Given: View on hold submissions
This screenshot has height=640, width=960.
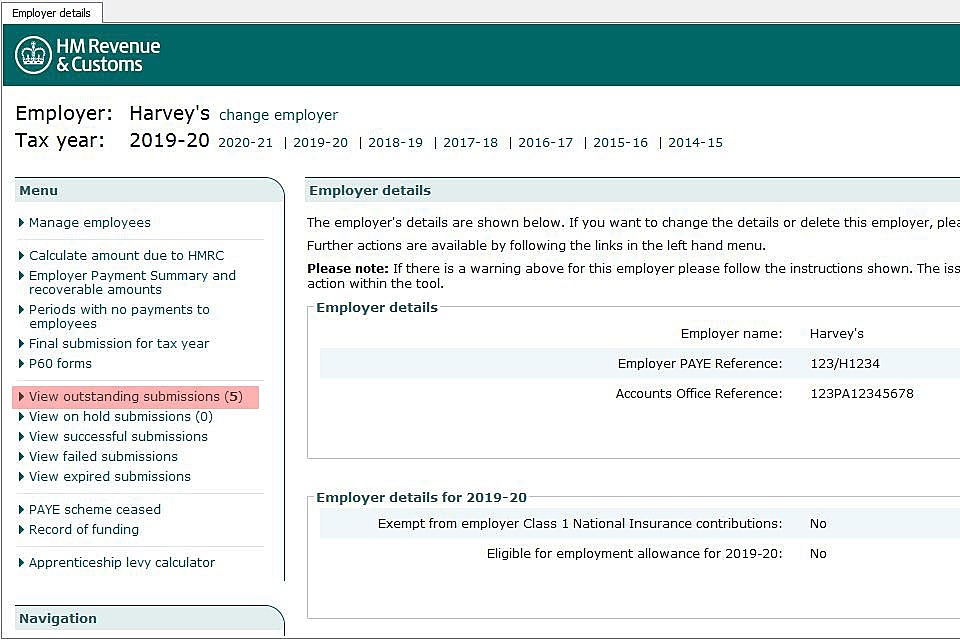Looking at the screenshot, I should coord(120,417).
